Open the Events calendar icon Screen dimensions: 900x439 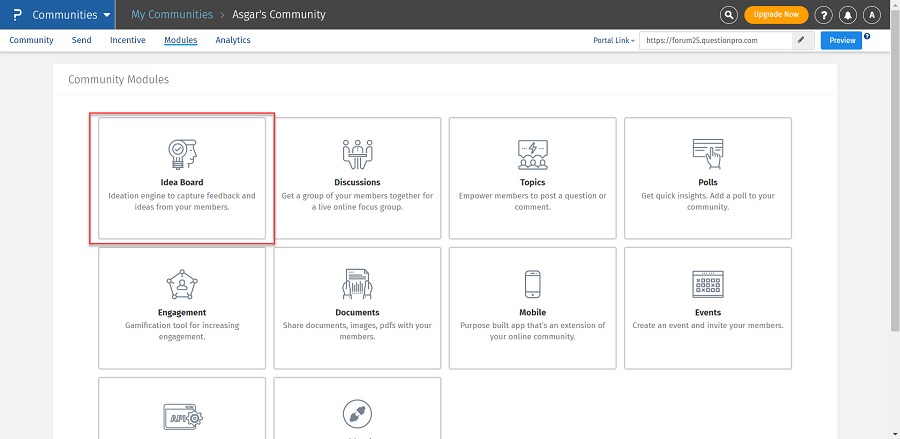point(707,284)
